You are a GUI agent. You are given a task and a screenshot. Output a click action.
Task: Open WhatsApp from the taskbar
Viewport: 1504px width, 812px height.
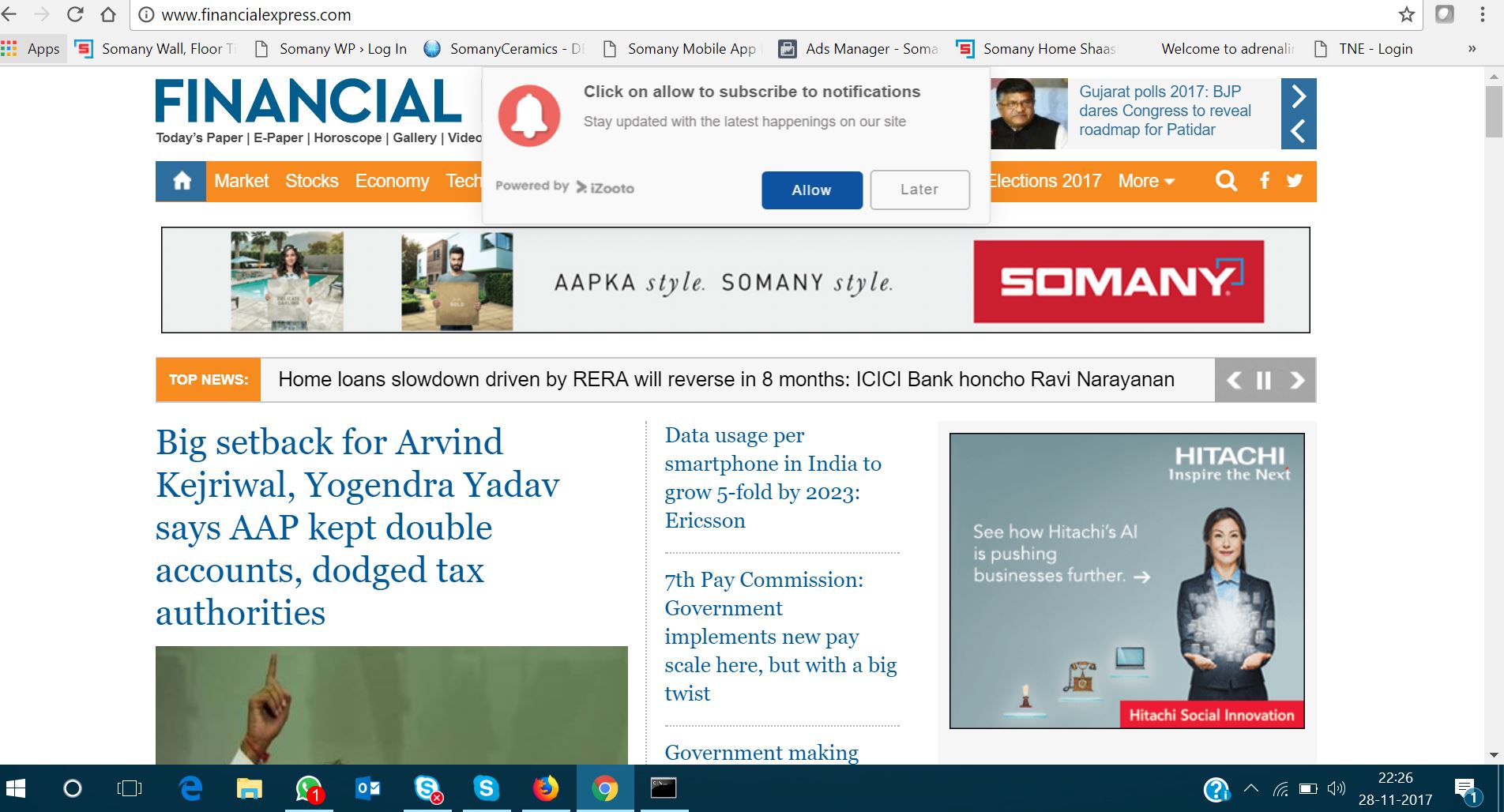[309, 788]
